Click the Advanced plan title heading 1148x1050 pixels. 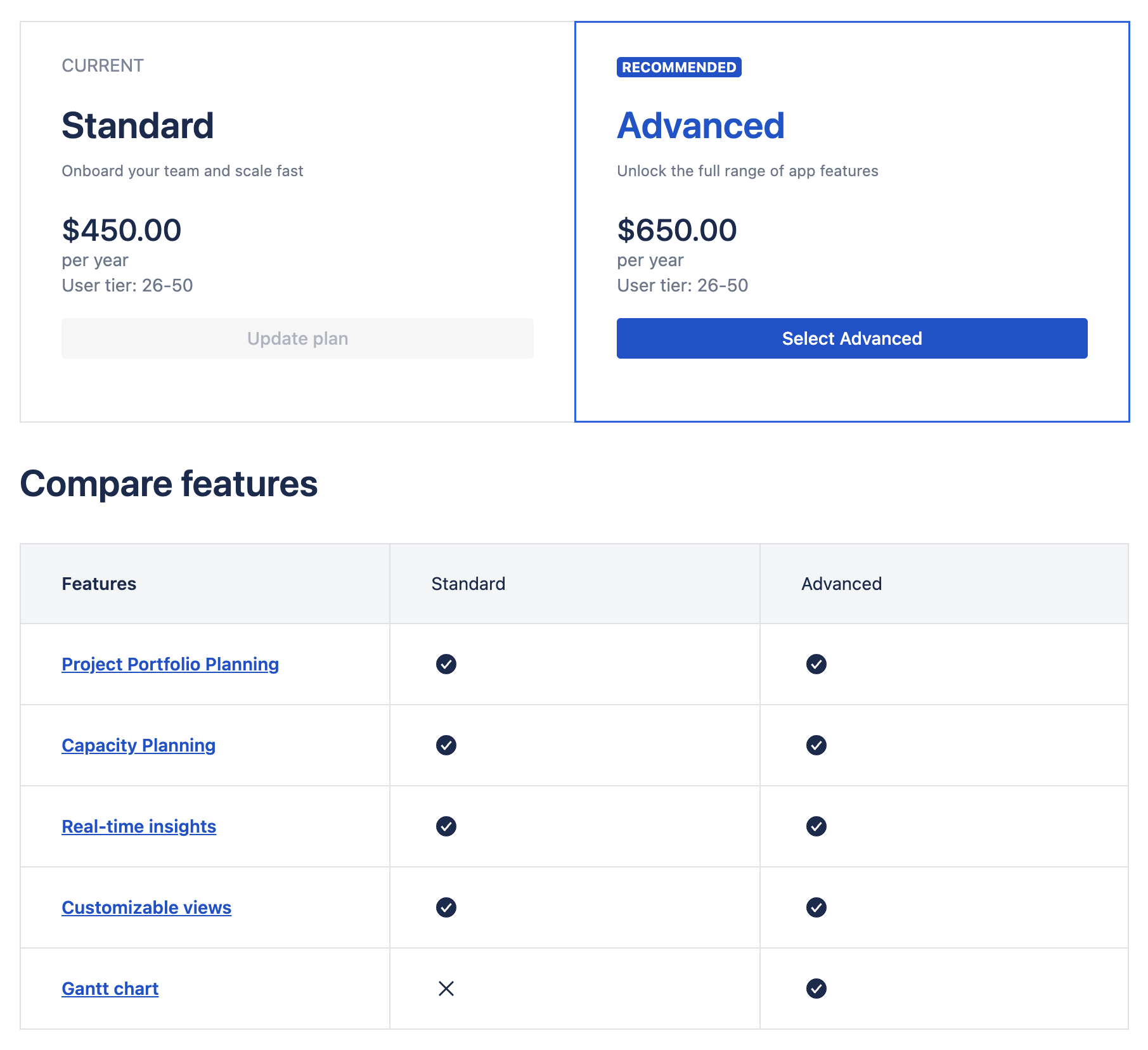[x=700, y=125]
